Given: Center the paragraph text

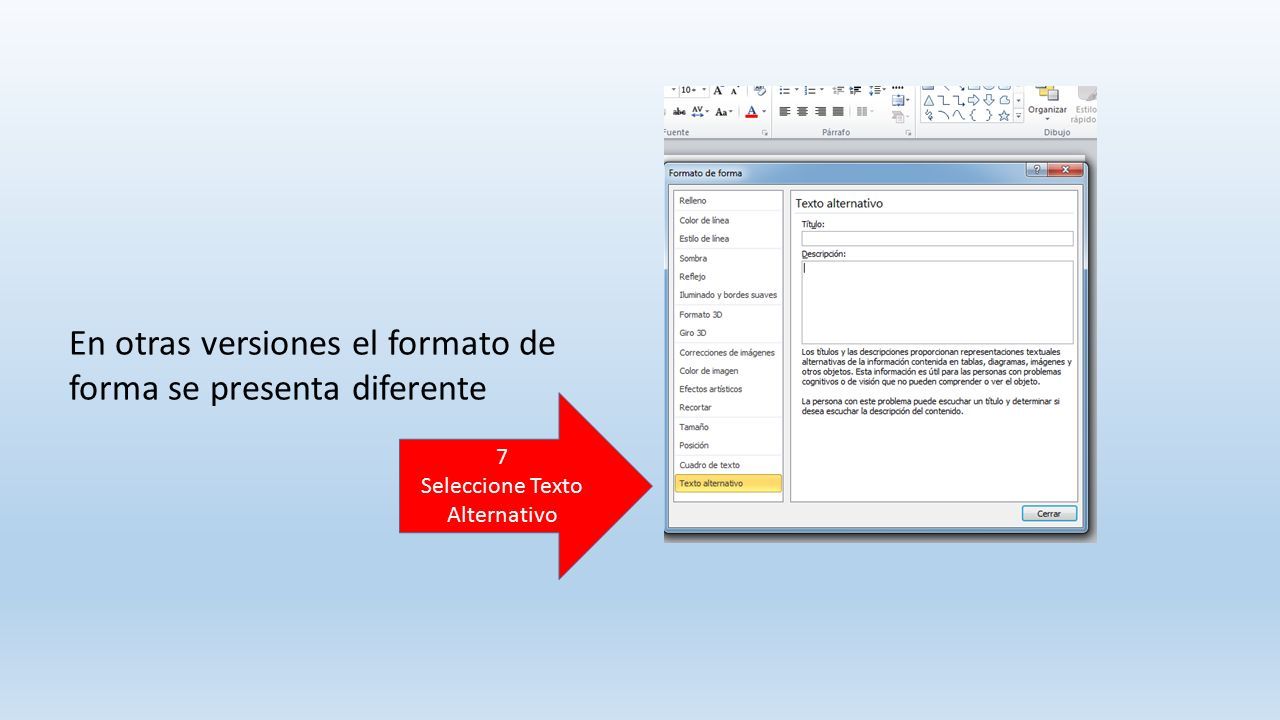Looking at the screenshot, I should (802, 112).
